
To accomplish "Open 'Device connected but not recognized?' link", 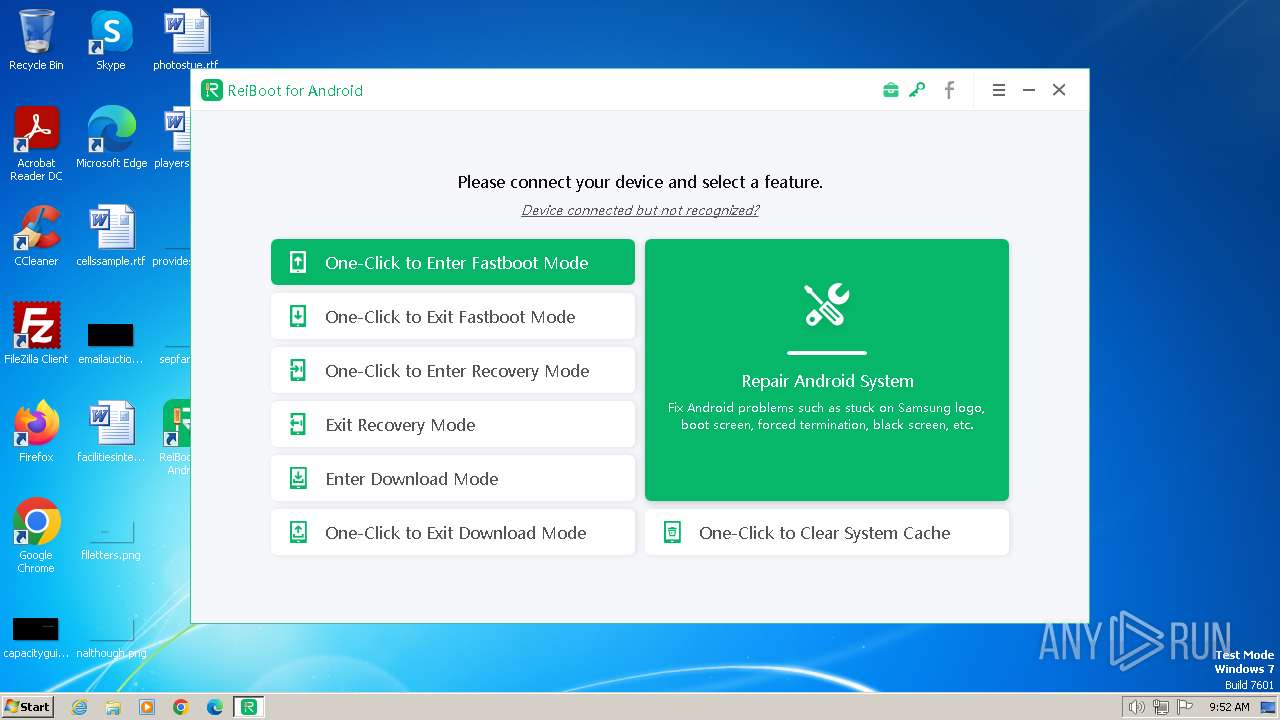I will (640, 210).
